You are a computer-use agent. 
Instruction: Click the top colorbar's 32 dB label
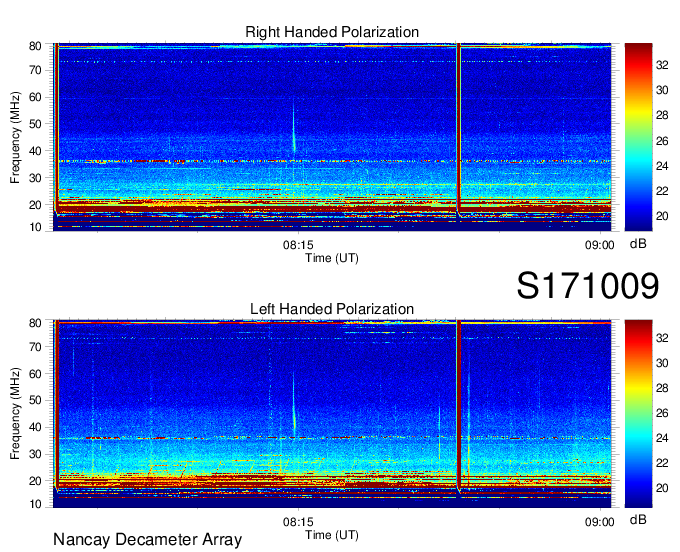coord(662,65)
